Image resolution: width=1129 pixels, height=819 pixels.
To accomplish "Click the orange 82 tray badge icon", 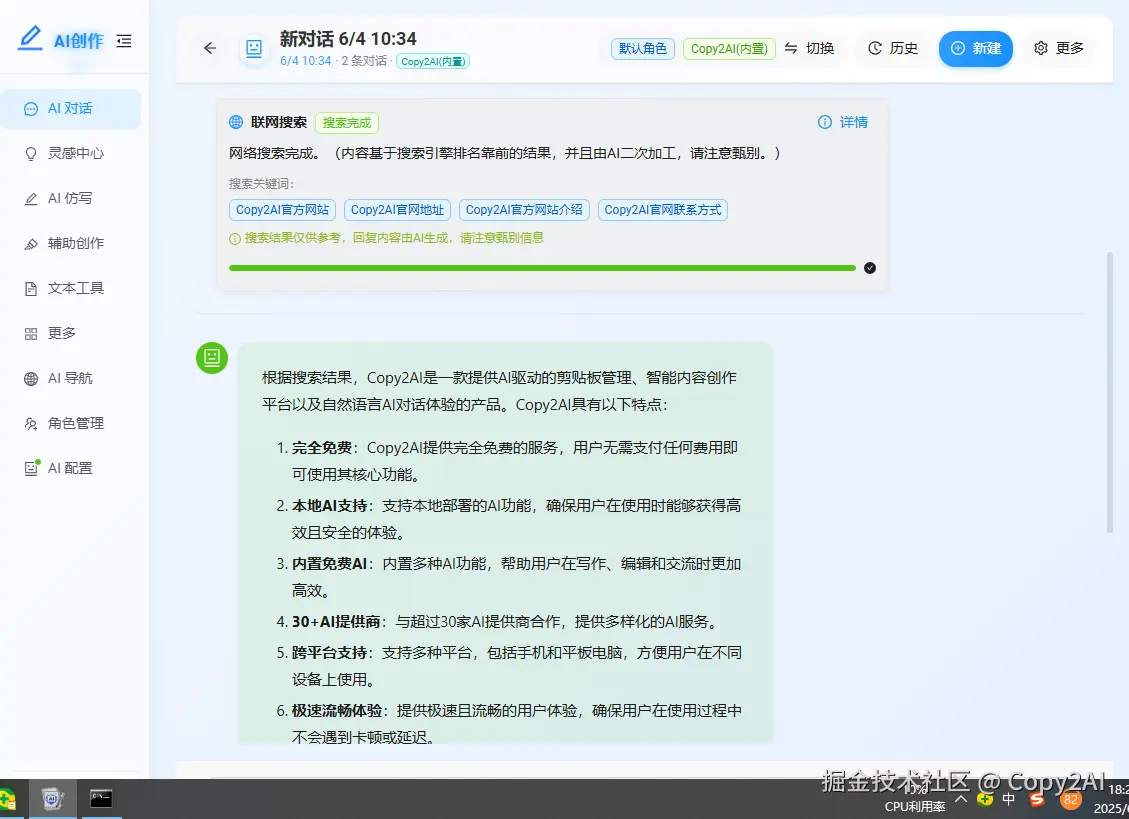I will [1071, 800].
